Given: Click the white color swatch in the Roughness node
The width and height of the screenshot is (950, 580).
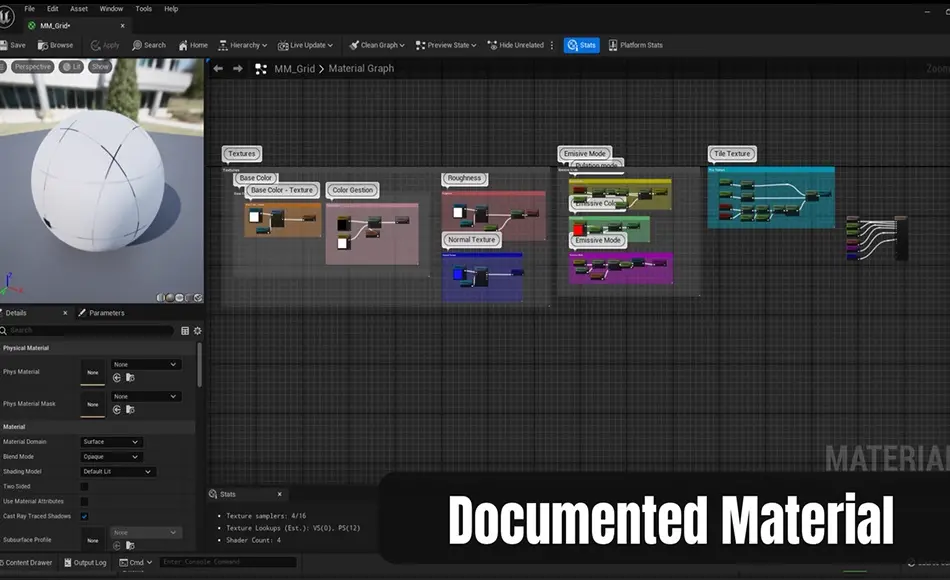Looking at the screenshot, I should pos(458,212).
